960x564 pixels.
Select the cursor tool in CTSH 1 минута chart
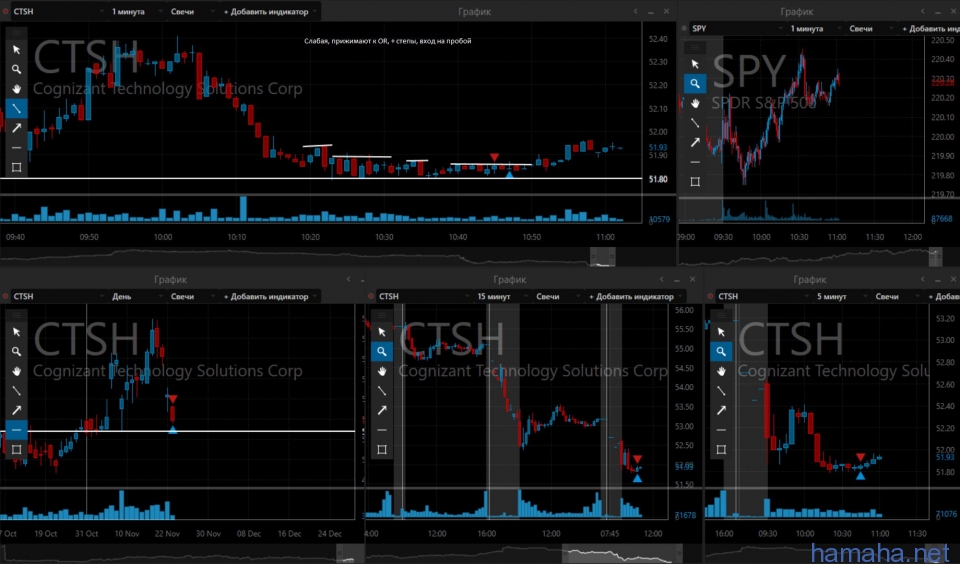[x=17, y=50]
